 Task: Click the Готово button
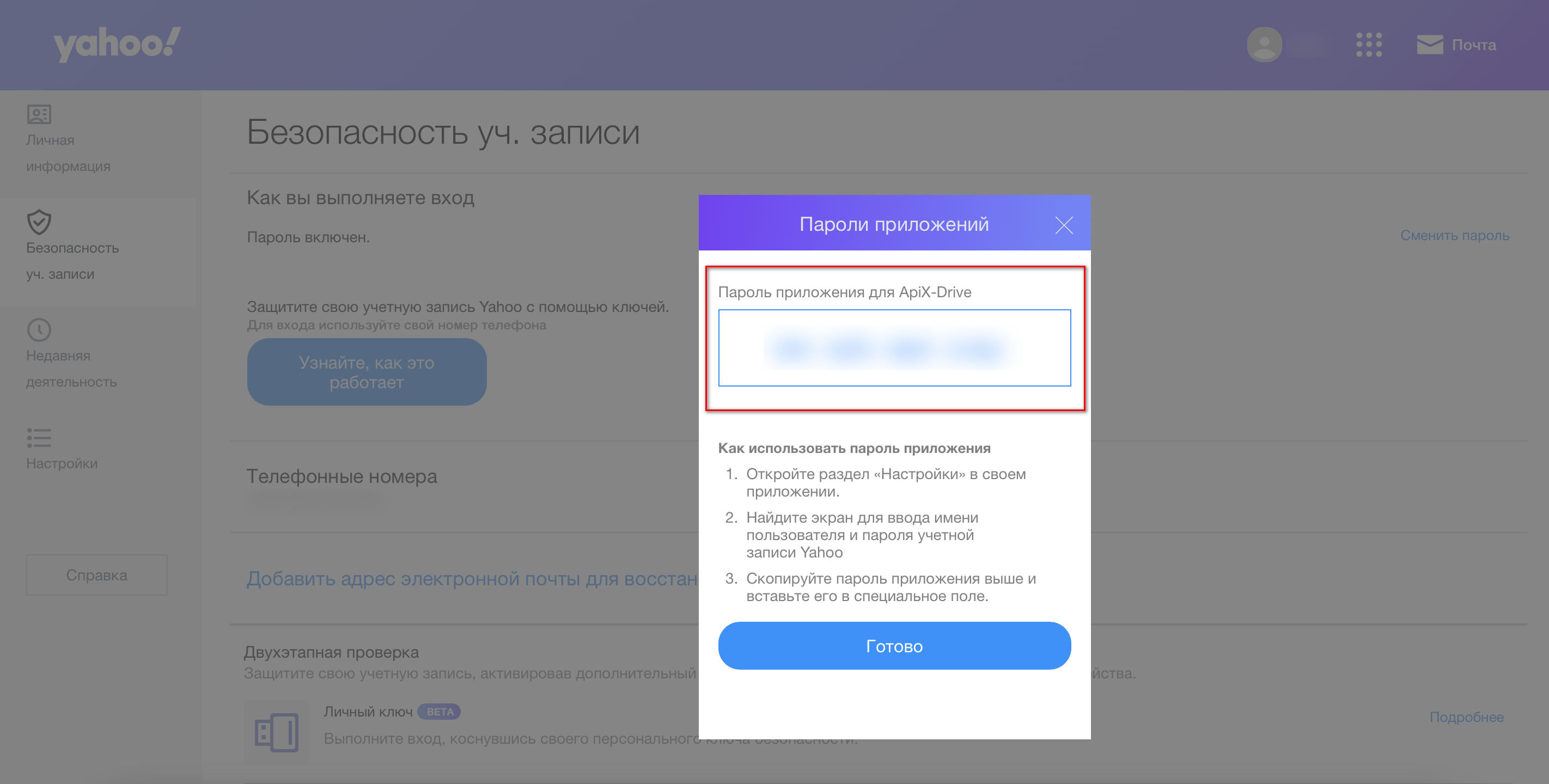pyautogui.click(x=894, y=646)
